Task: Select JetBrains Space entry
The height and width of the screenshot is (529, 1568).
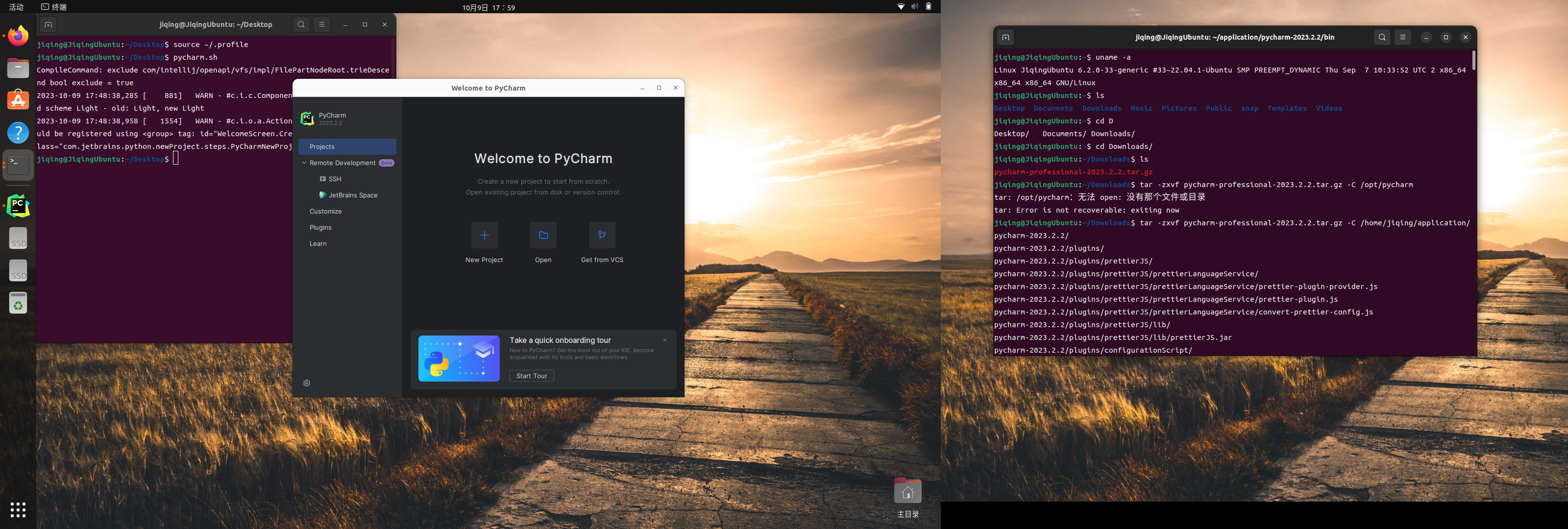Action: 352,195
